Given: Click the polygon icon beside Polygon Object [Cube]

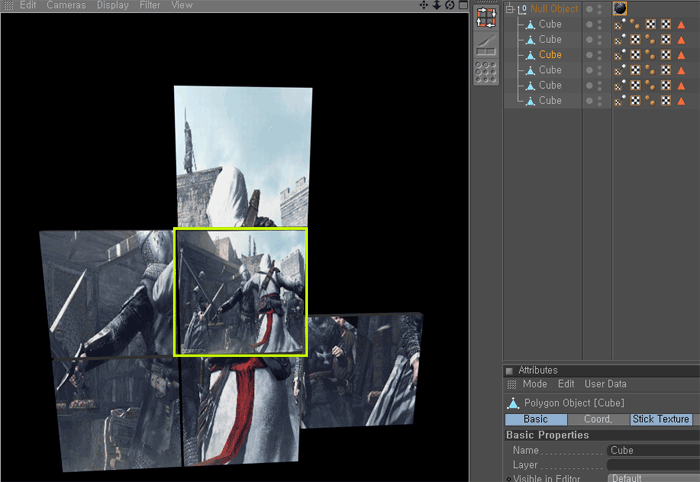Looking at the screenshot, I should [513, 403].
